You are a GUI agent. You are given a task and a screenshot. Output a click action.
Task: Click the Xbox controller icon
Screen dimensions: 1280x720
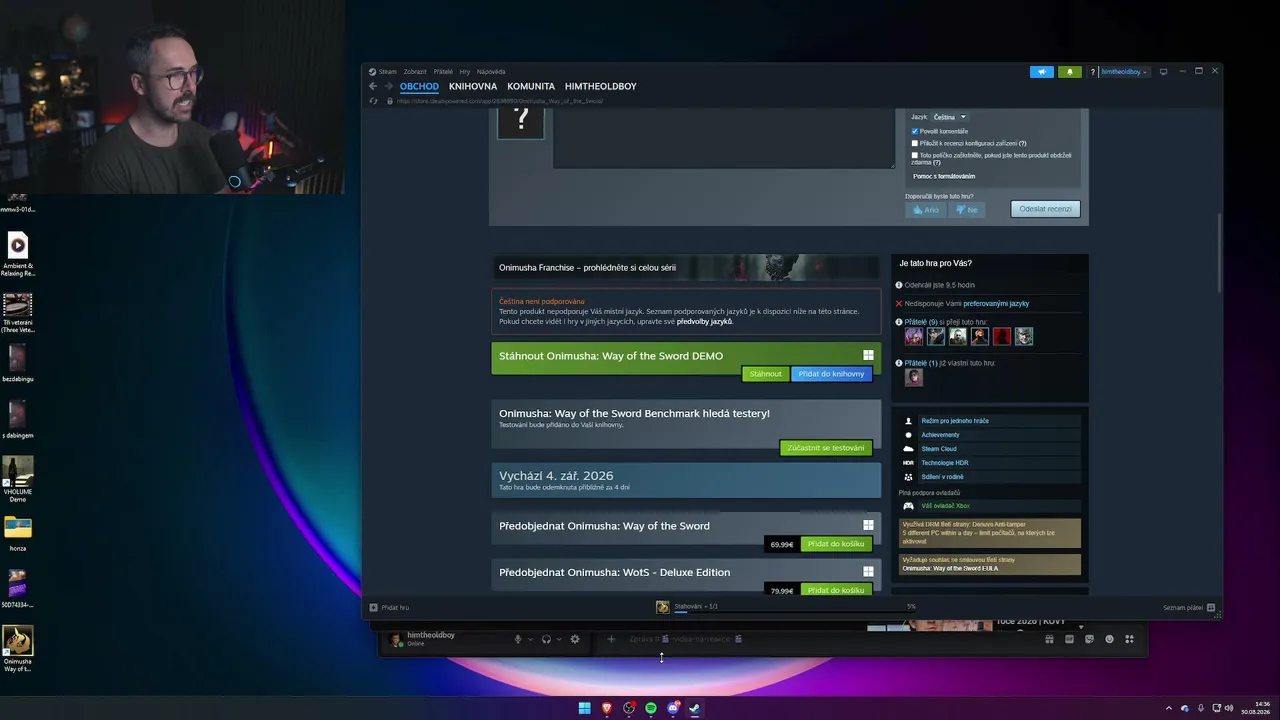coord(908,506)
